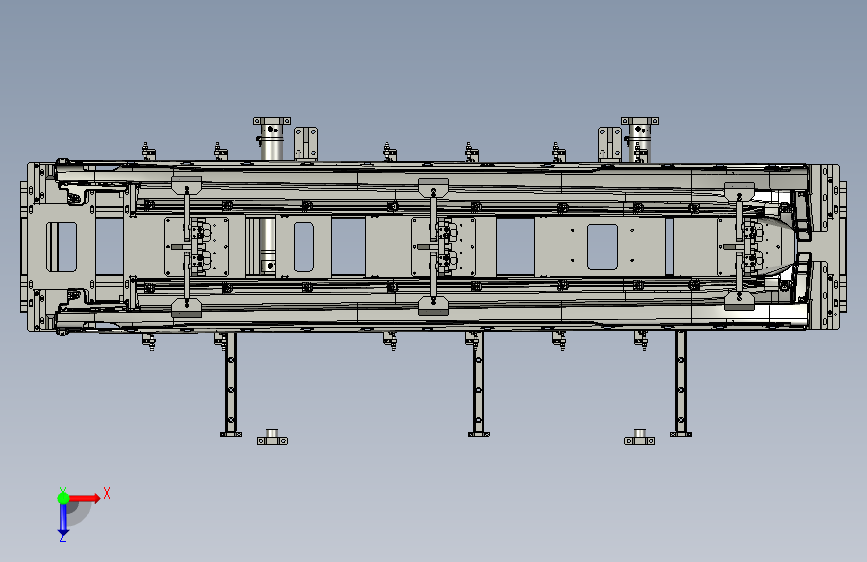Select the small mounting bracket at bottom left
Viewport: 867px width, 562px height.
272,437
